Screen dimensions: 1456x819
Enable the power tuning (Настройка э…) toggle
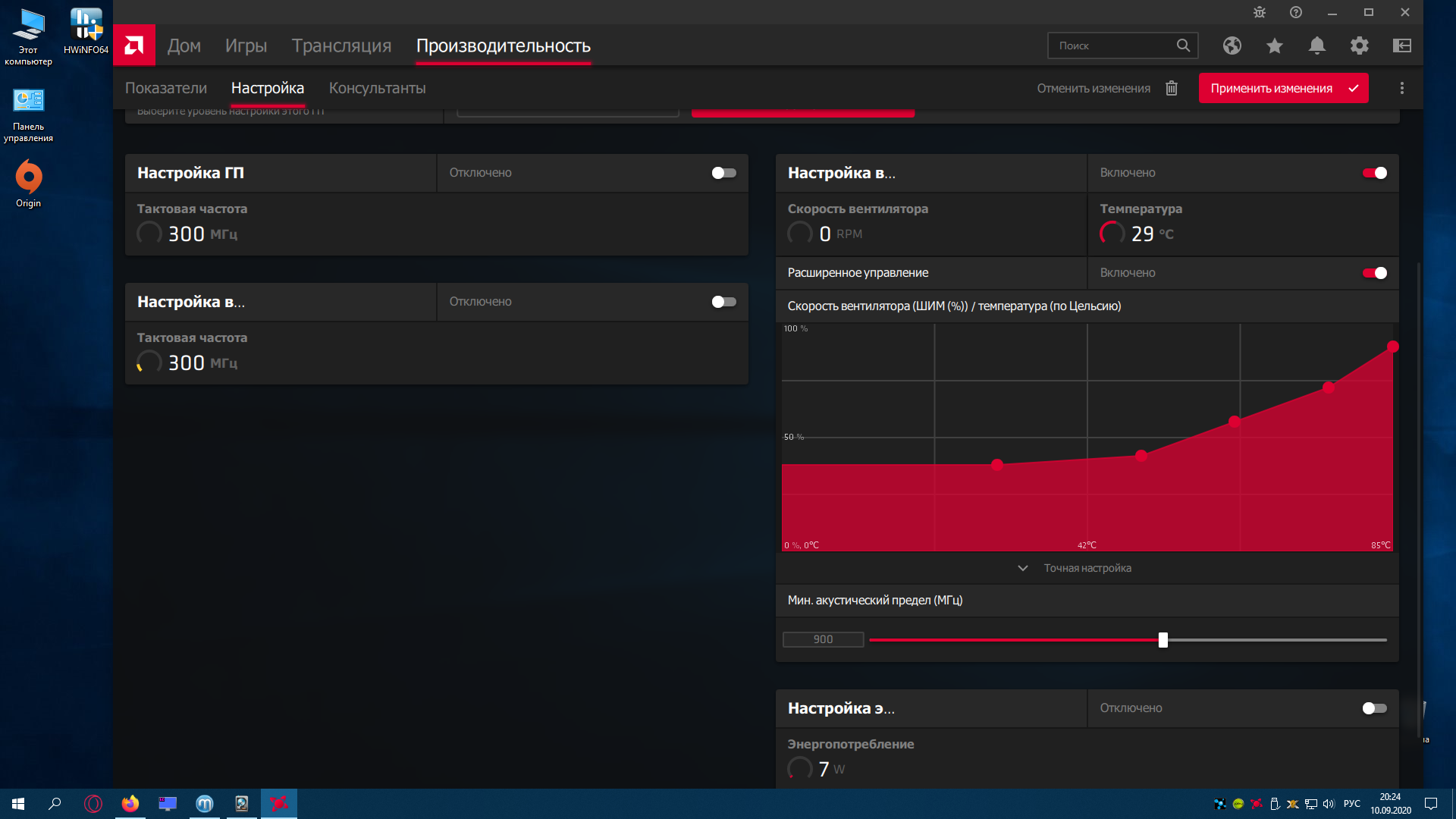[x=1374, y=708]
